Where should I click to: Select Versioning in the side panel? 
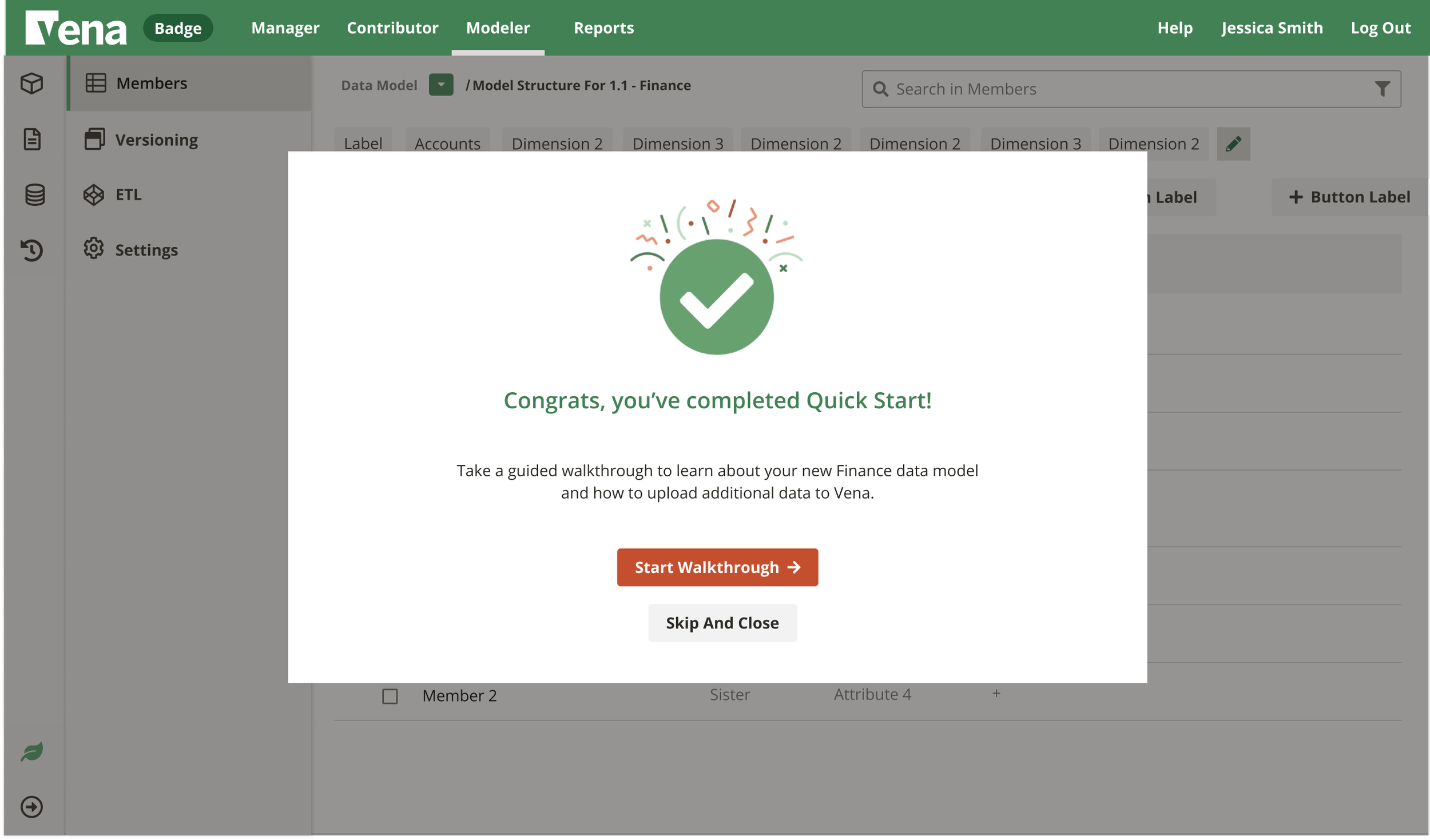(156, 139)
